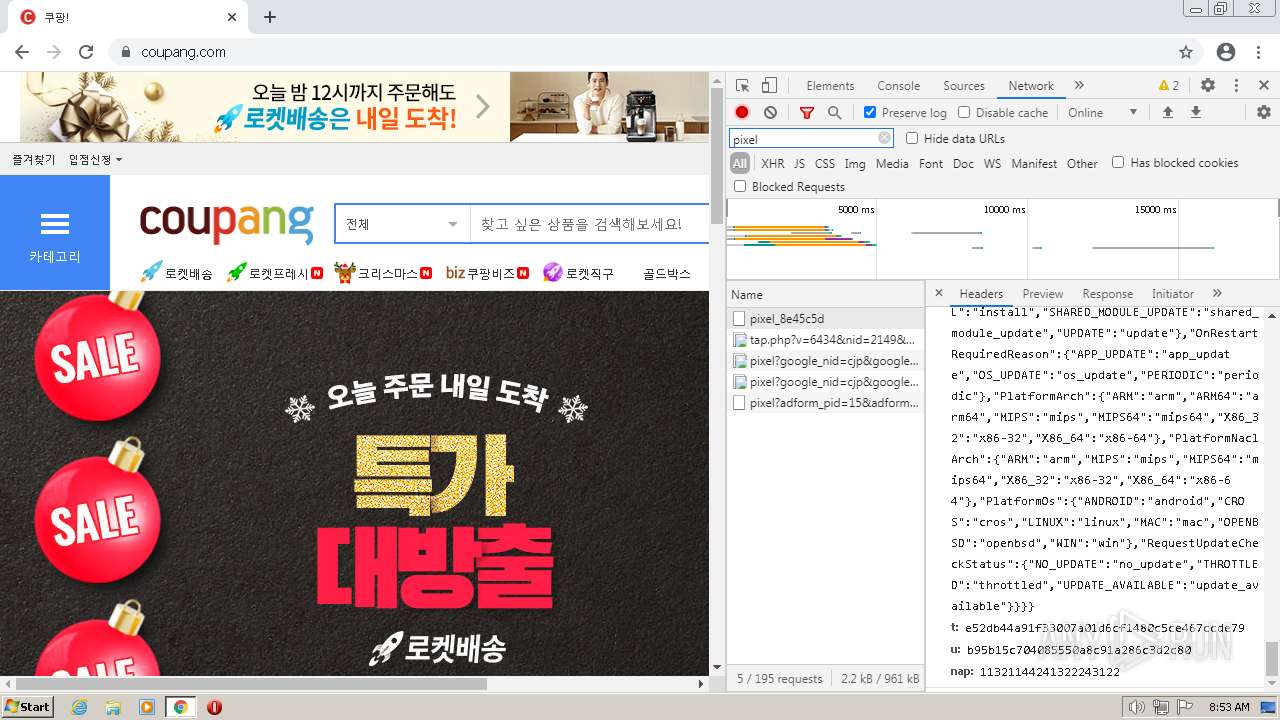This screenshot has width=1280, height=720.
Task: Check the Blocked Requests checkbox
Action: [740, 186]
